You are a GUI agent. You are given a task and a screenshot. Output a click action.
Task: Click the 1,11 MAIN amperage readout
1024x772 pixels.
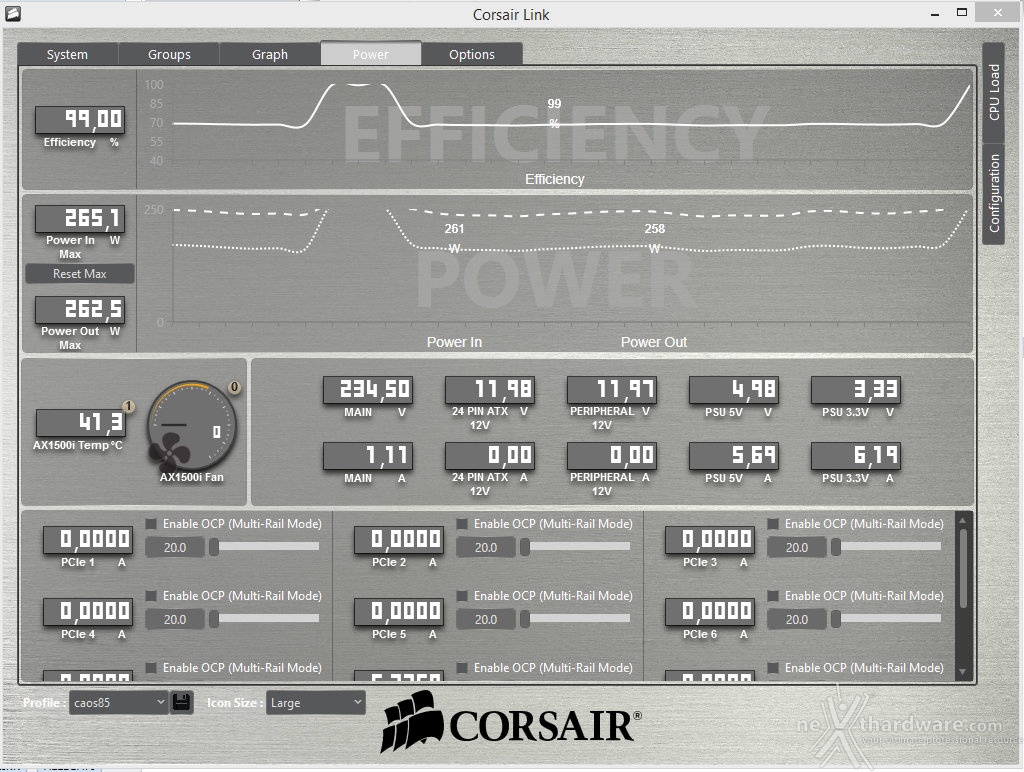368,456
